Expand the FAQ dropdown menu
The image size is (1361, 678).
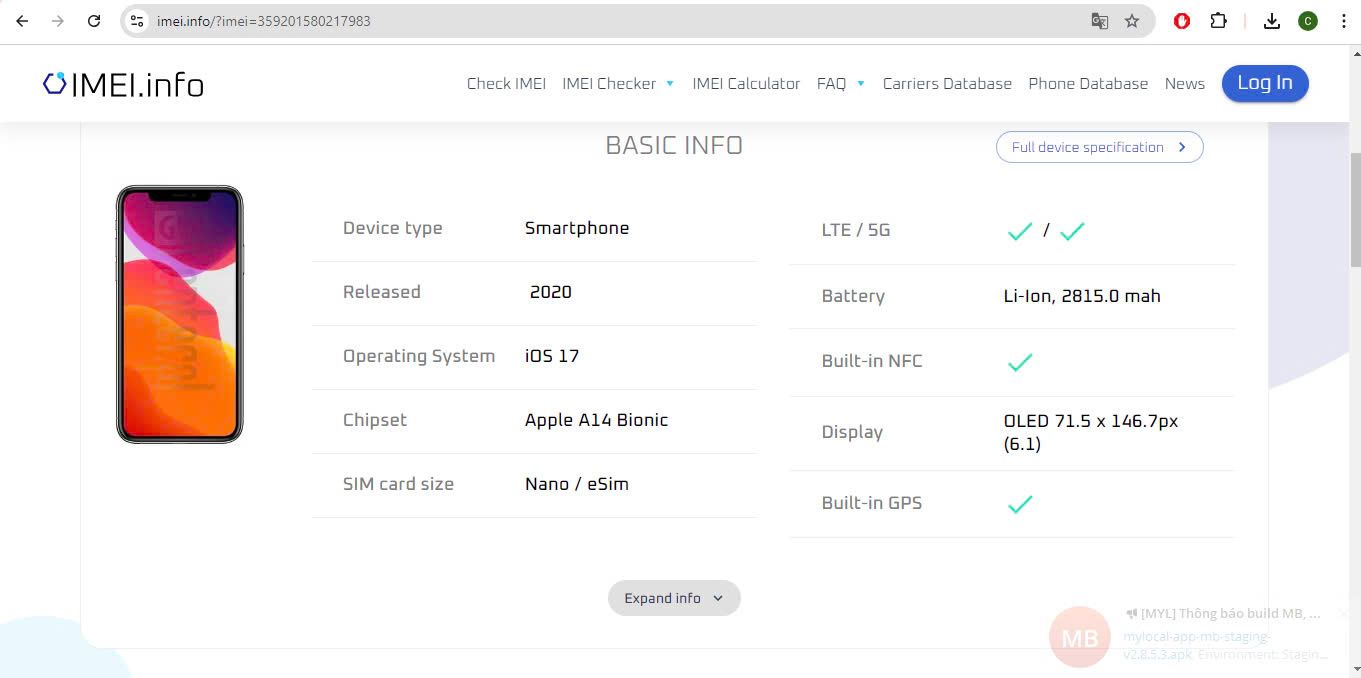pyautogui.click(x=840, y=84)
